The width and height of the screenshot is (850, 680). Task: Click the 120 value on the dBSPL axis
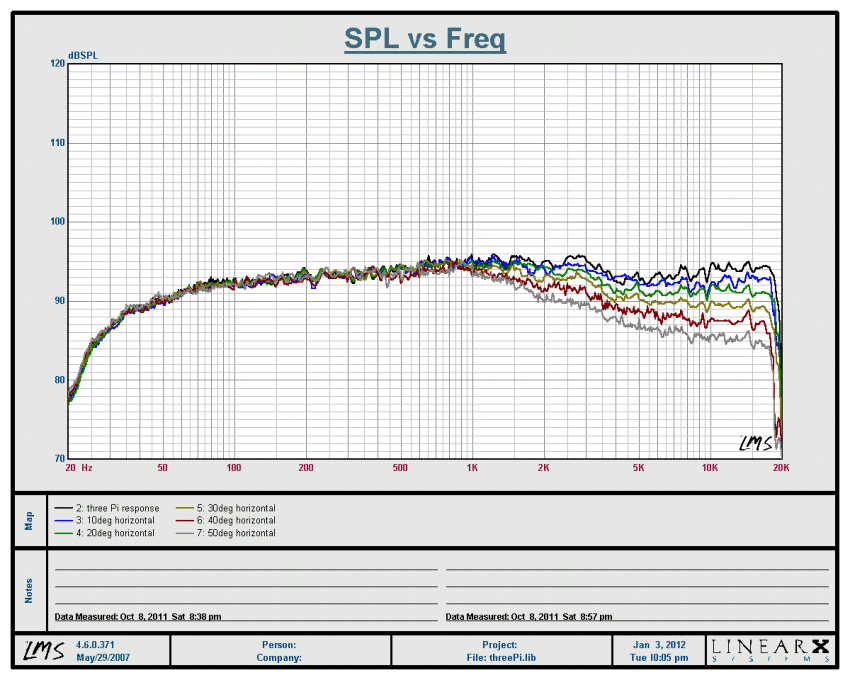(57, 63)
